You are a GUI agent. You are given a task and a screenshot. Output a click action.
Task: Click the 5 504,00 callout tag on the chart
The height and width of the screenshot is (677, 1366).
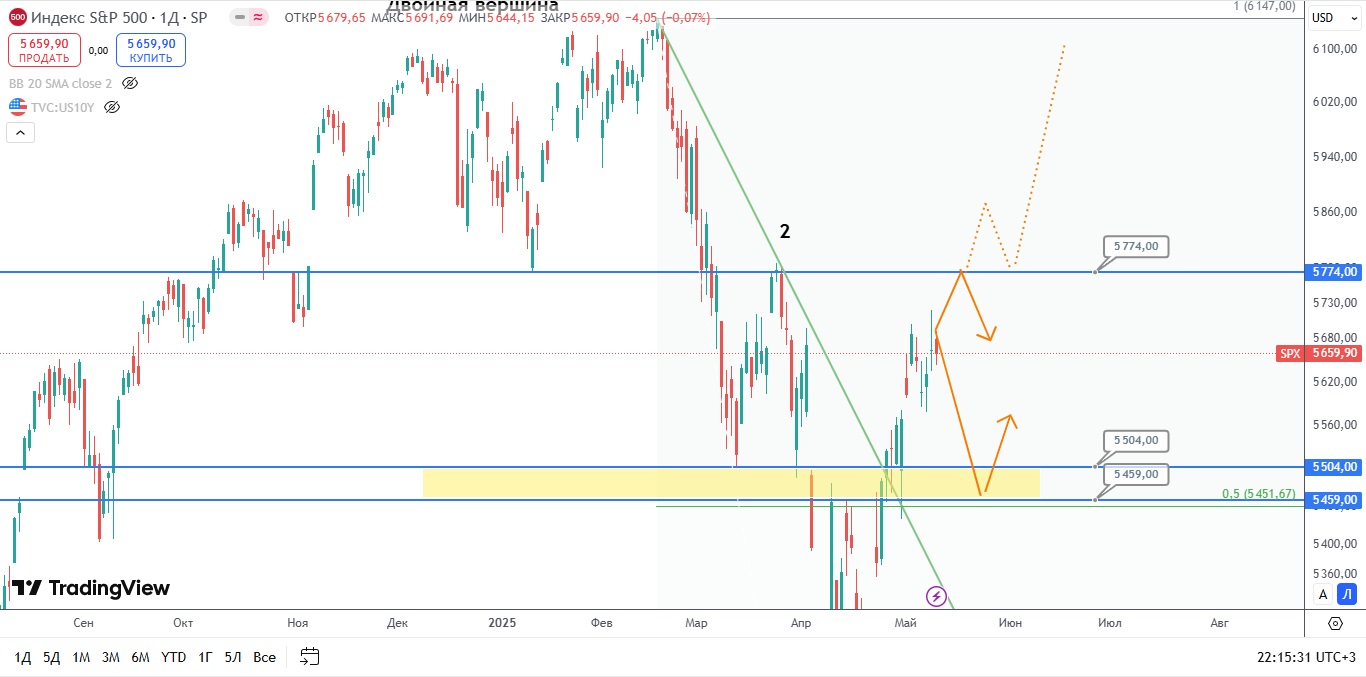[1136, 441]
